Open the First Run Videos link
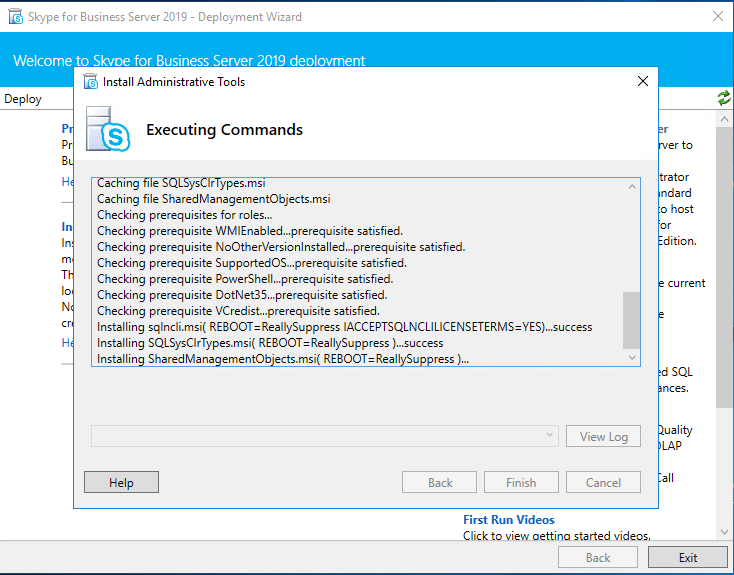 pos(509,520)
